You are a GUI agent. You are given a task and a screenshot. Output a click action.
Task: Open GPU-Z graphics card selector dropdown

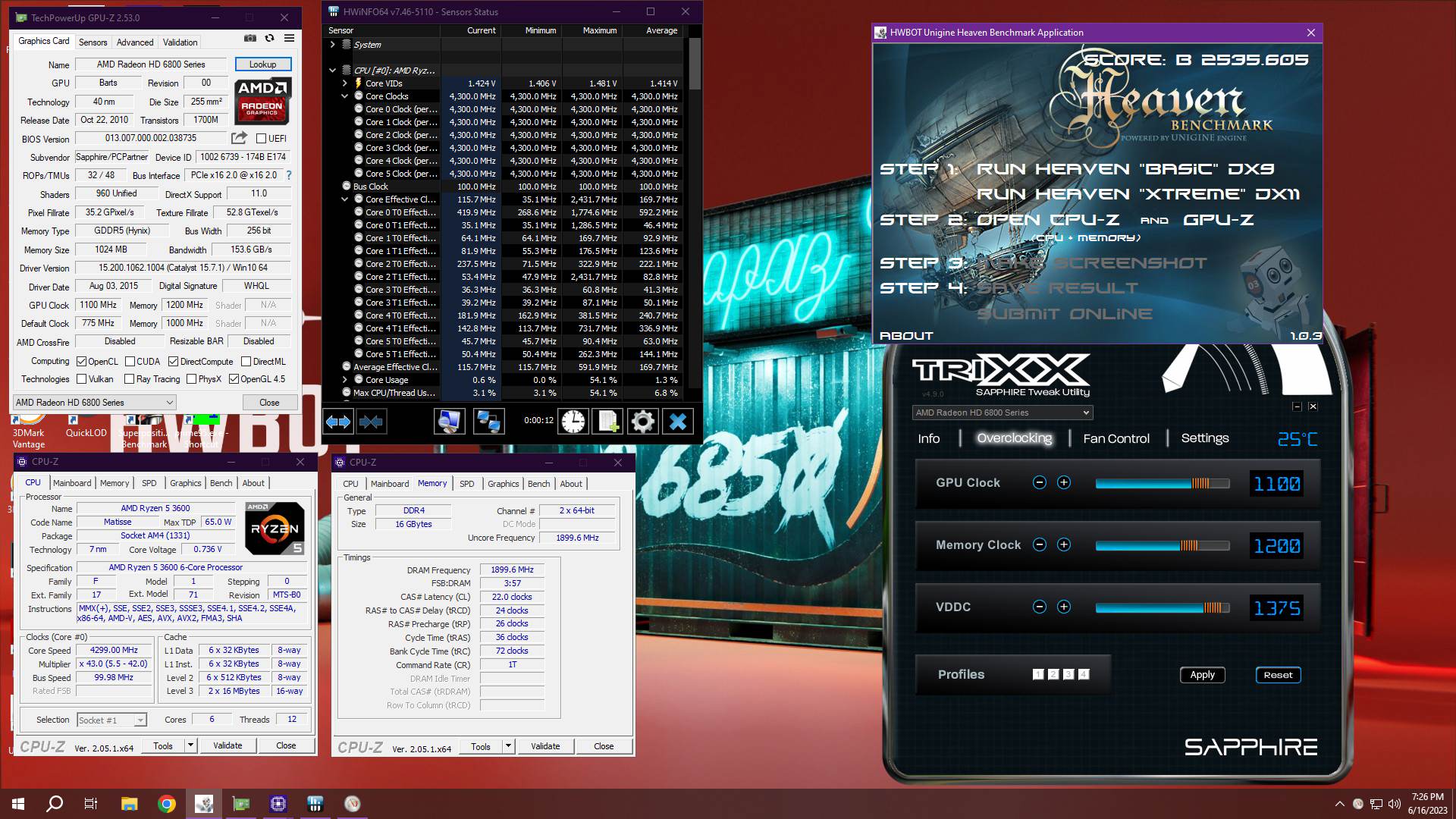pos(95,403)
